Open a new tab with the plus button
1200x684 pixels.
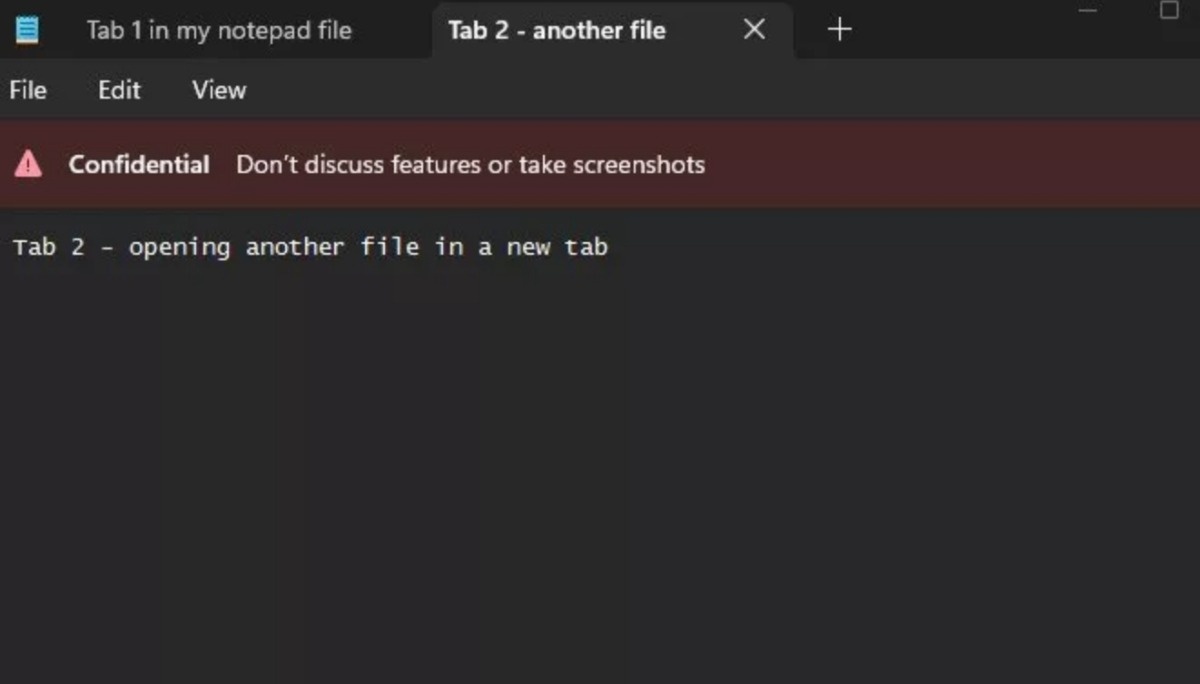pos(839,29)
